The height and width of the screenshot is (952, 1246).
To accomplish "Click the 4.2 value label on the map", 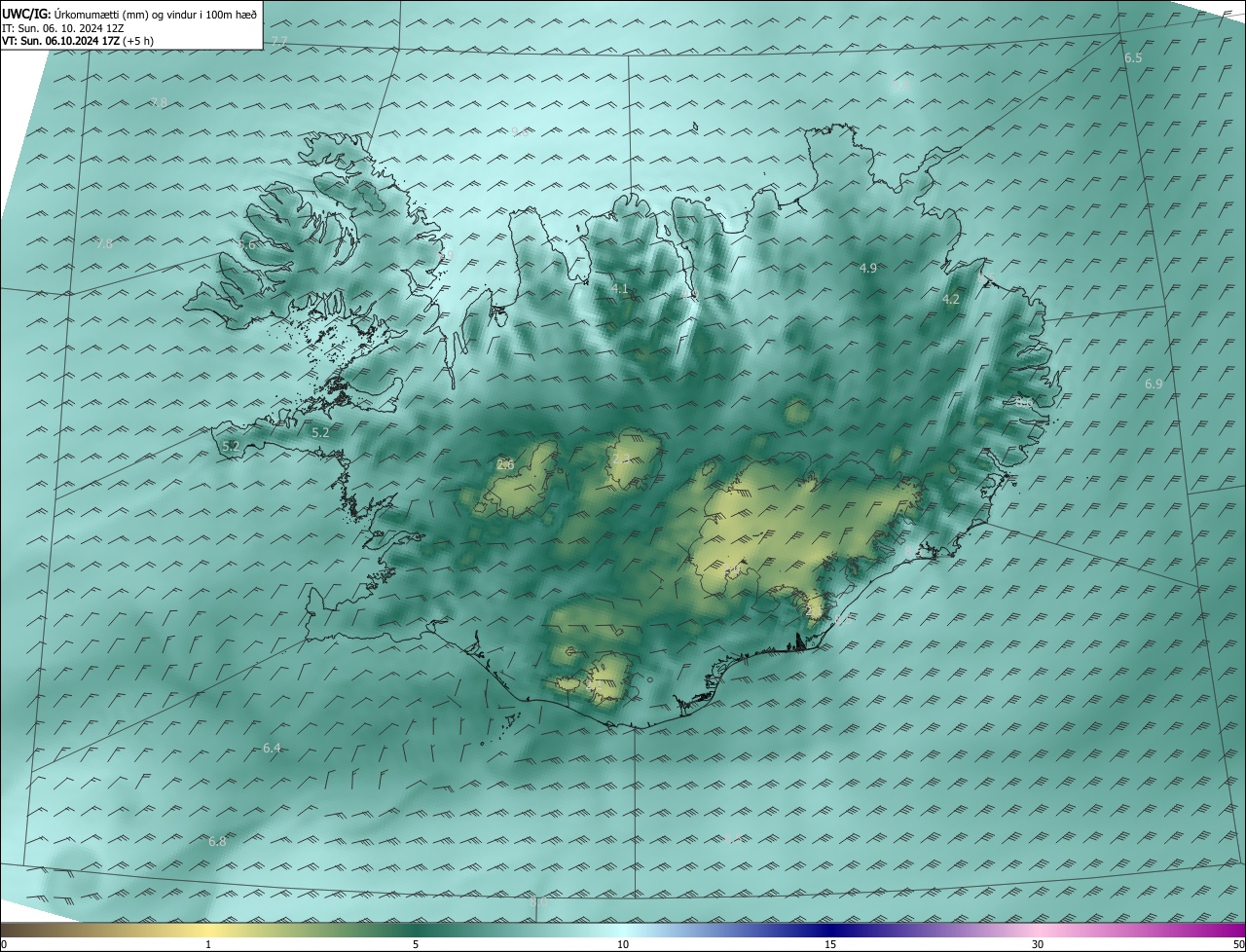I will pyautogui.click(x=951, y=300).
